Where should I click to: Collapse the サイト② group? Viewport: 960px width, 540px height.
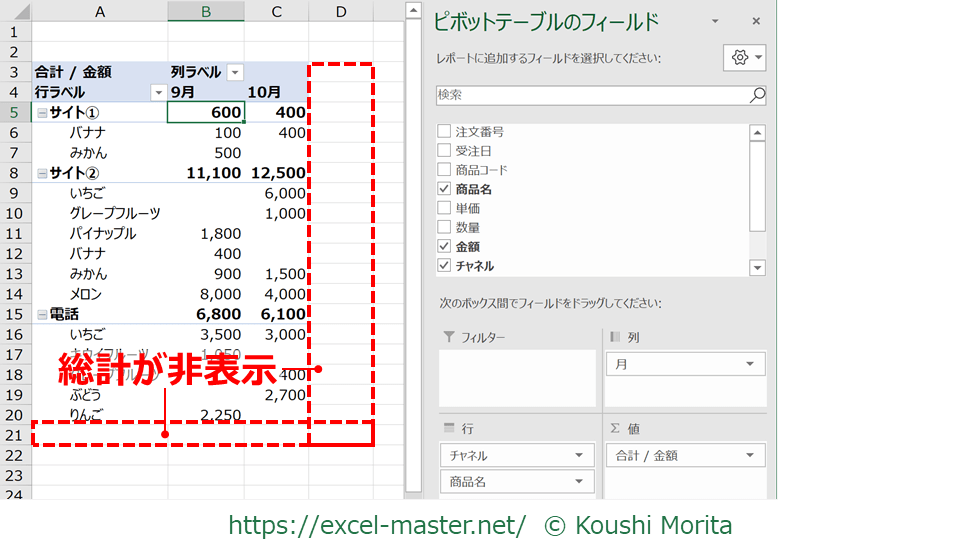[42, 173]
